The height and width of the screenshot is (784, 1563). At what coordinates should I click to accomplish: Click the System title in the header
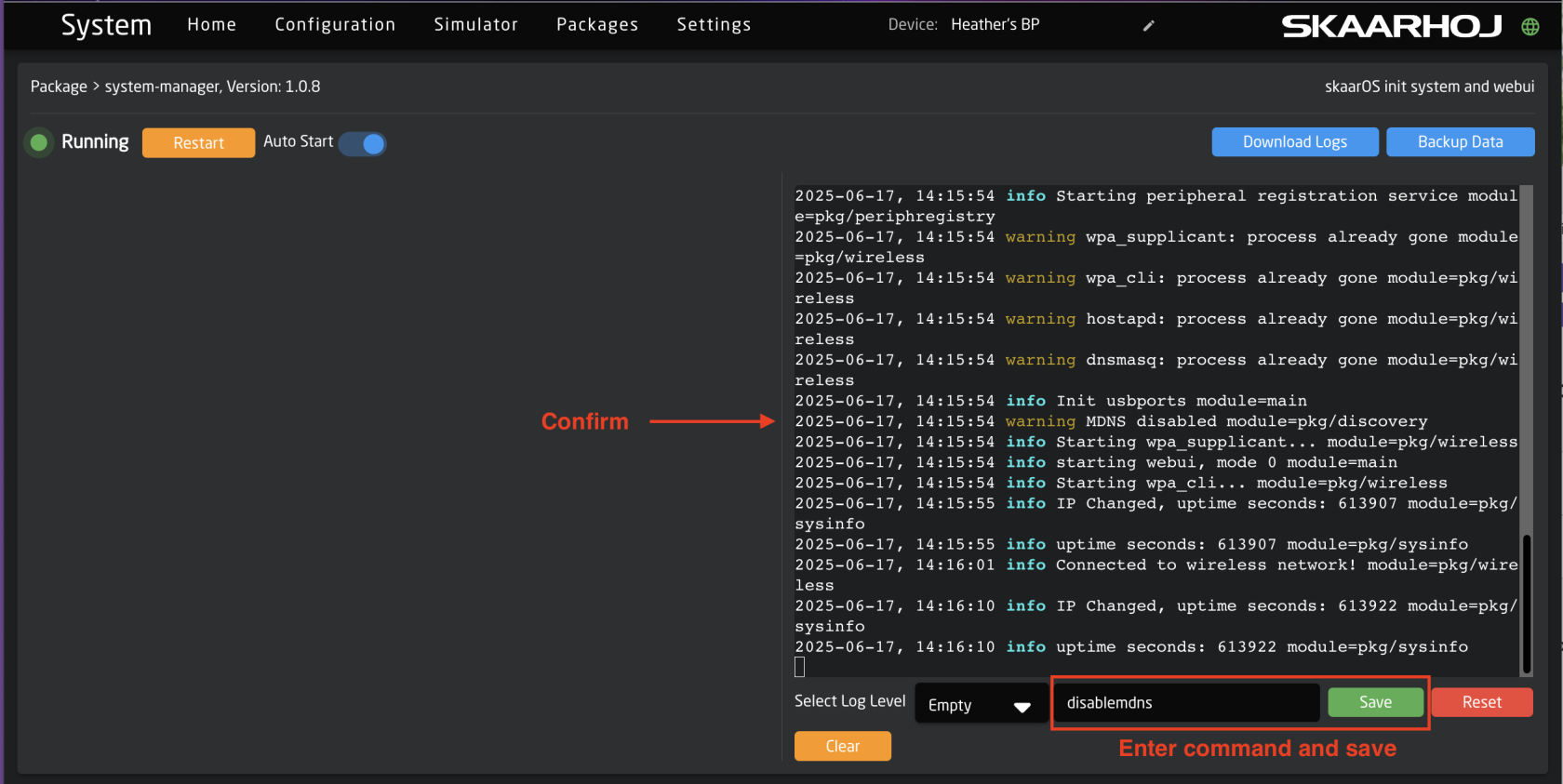(x=106, y=25)
